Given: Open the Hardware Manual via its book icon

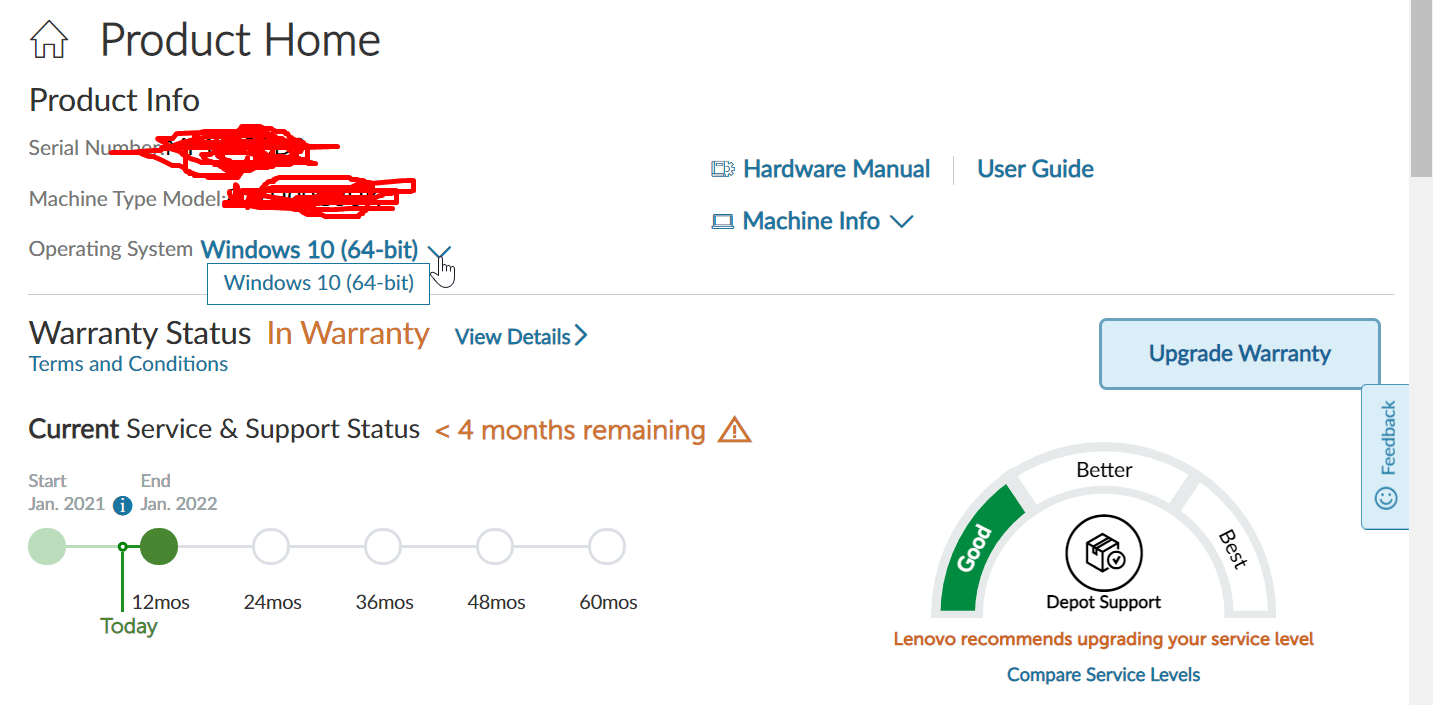Looking at the screenshot, I should (x=722, y=168).
